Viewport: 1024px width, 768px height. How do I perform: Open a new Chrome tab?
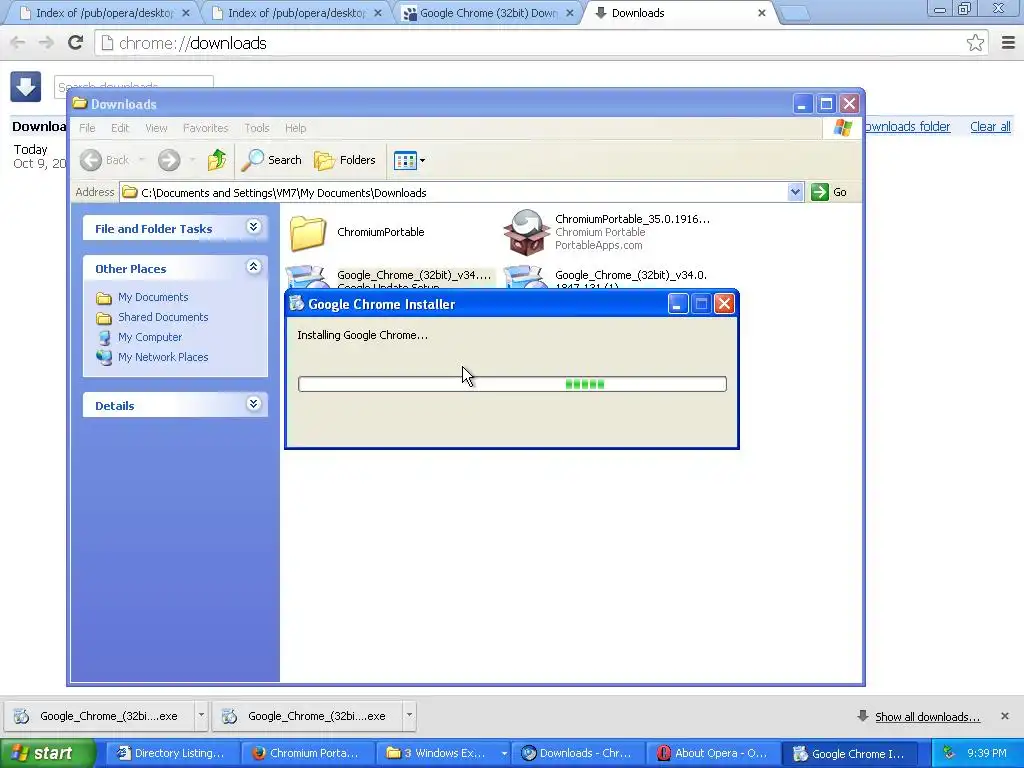click(795, 14)
